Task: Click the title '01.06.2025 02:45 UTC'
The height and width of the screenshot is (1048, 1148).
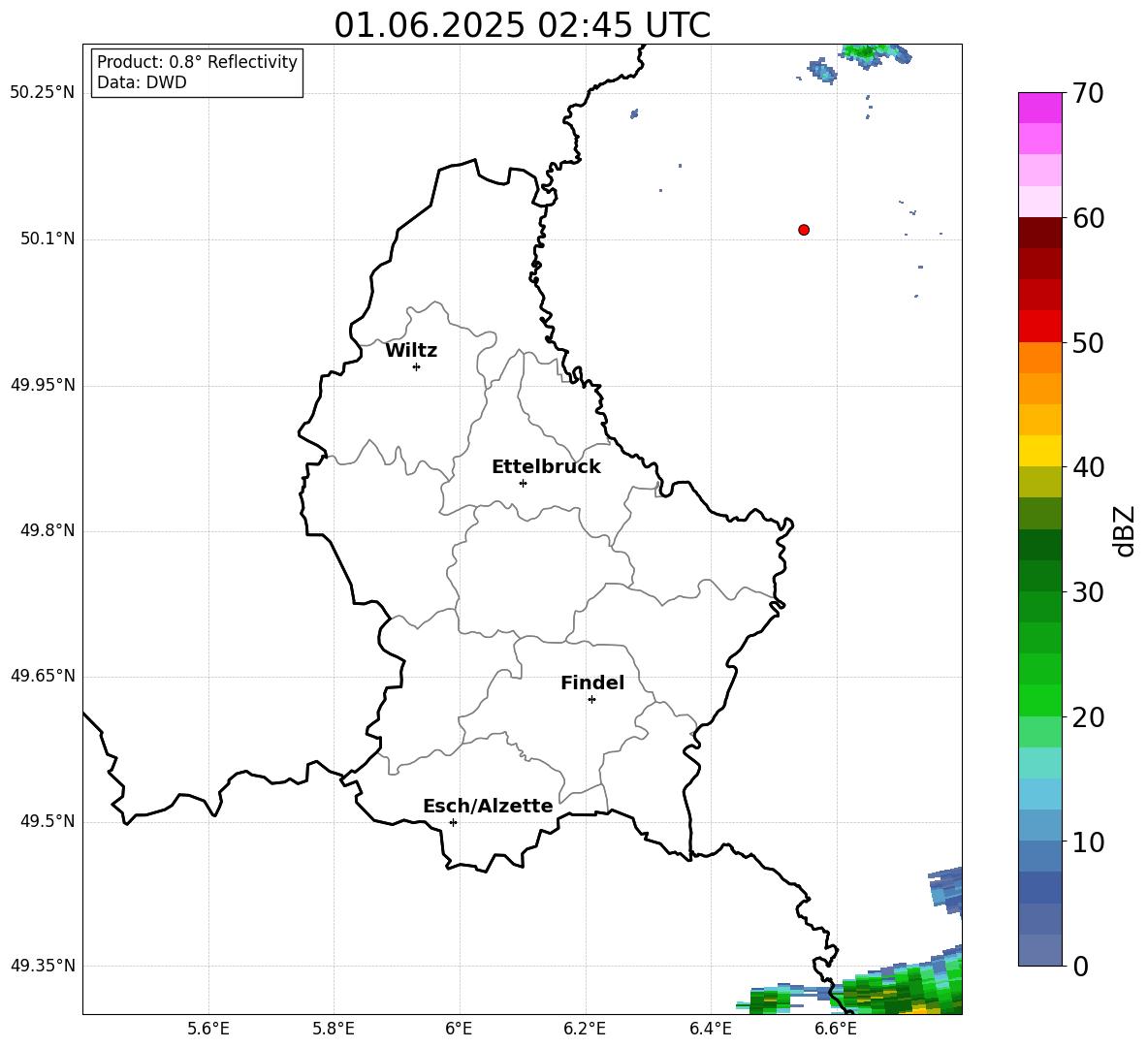Action: [x=522, y=25]
